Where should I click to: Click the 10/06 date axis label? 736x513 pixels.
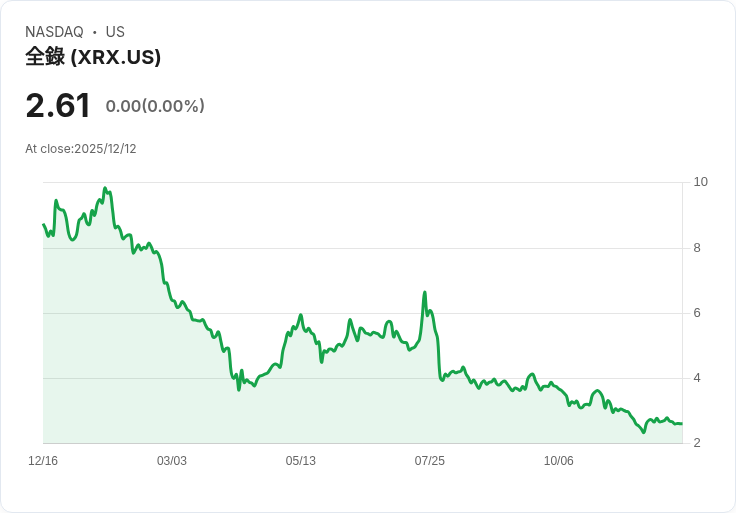558,460
